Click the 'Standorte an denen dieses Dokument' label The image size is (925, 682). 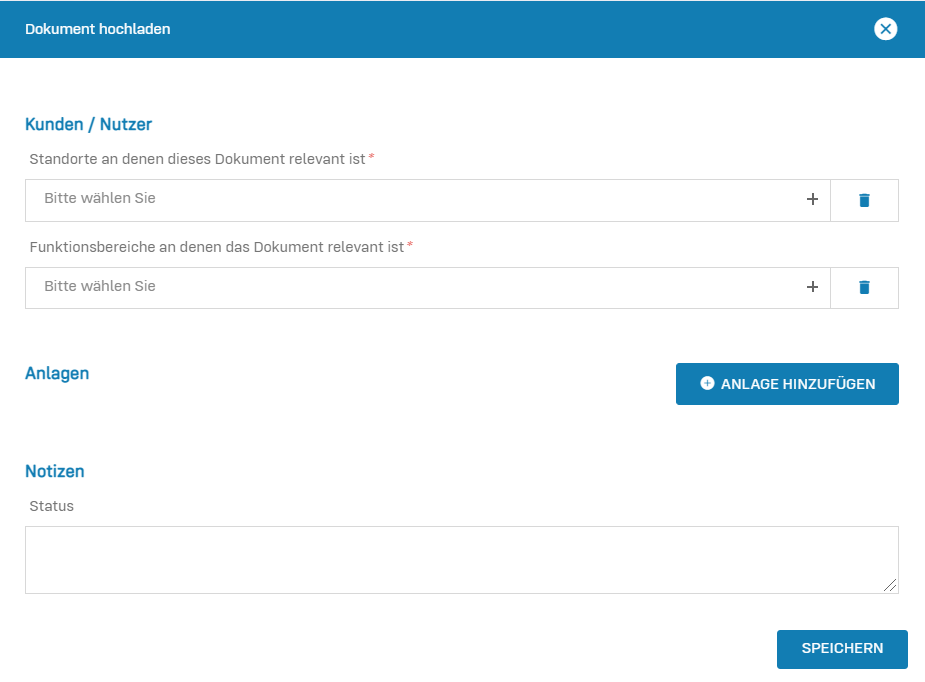click(197, 159)
